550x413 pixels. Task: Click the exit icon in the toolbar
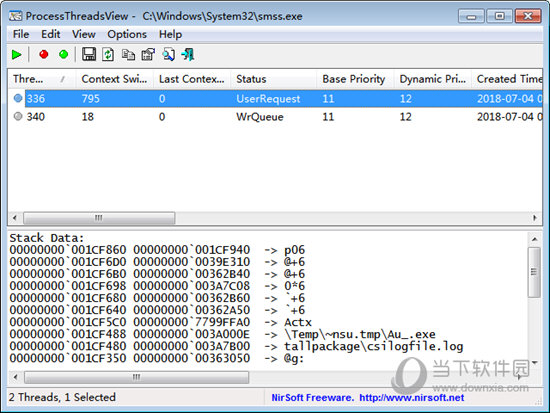188,55
